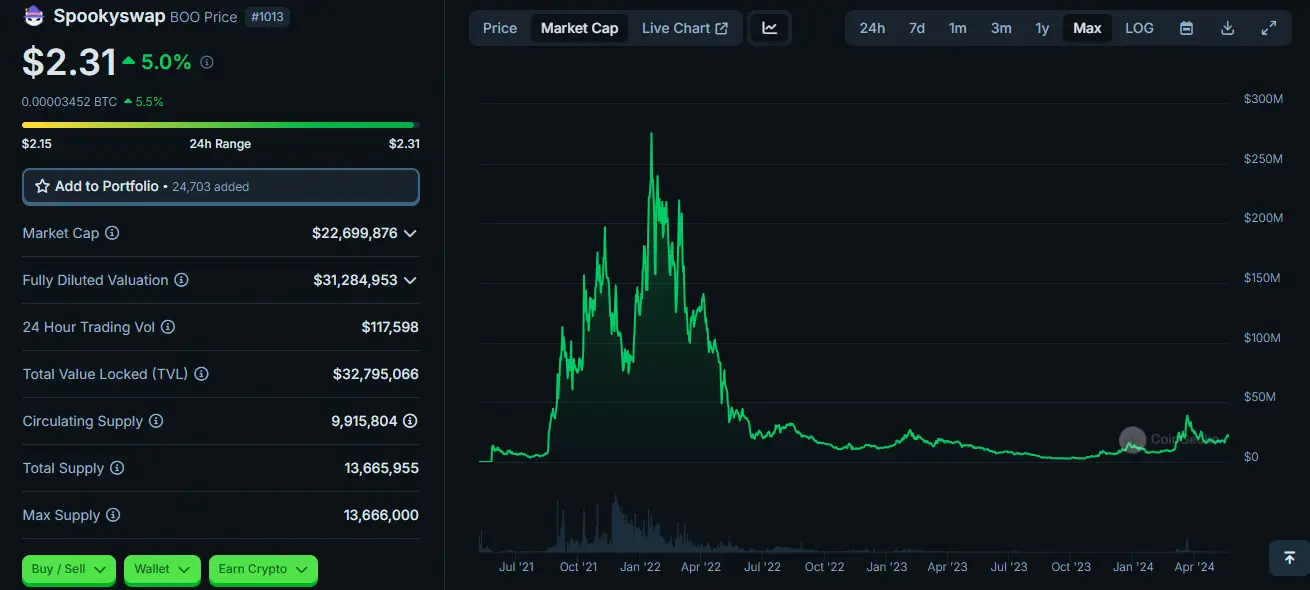Open the Wallet dropdown
The width and height of the screenshot is (1310, 590).
tap(162, 569)
